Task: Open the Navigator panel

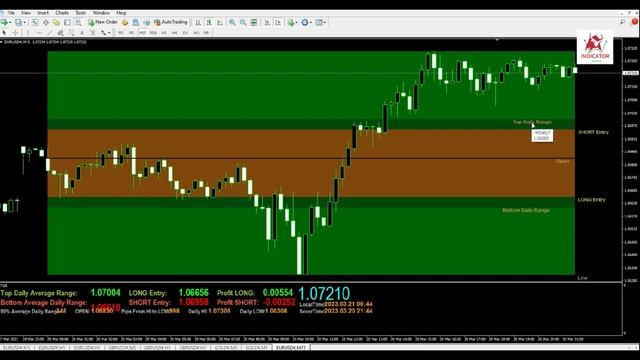Action: (56, 22)
